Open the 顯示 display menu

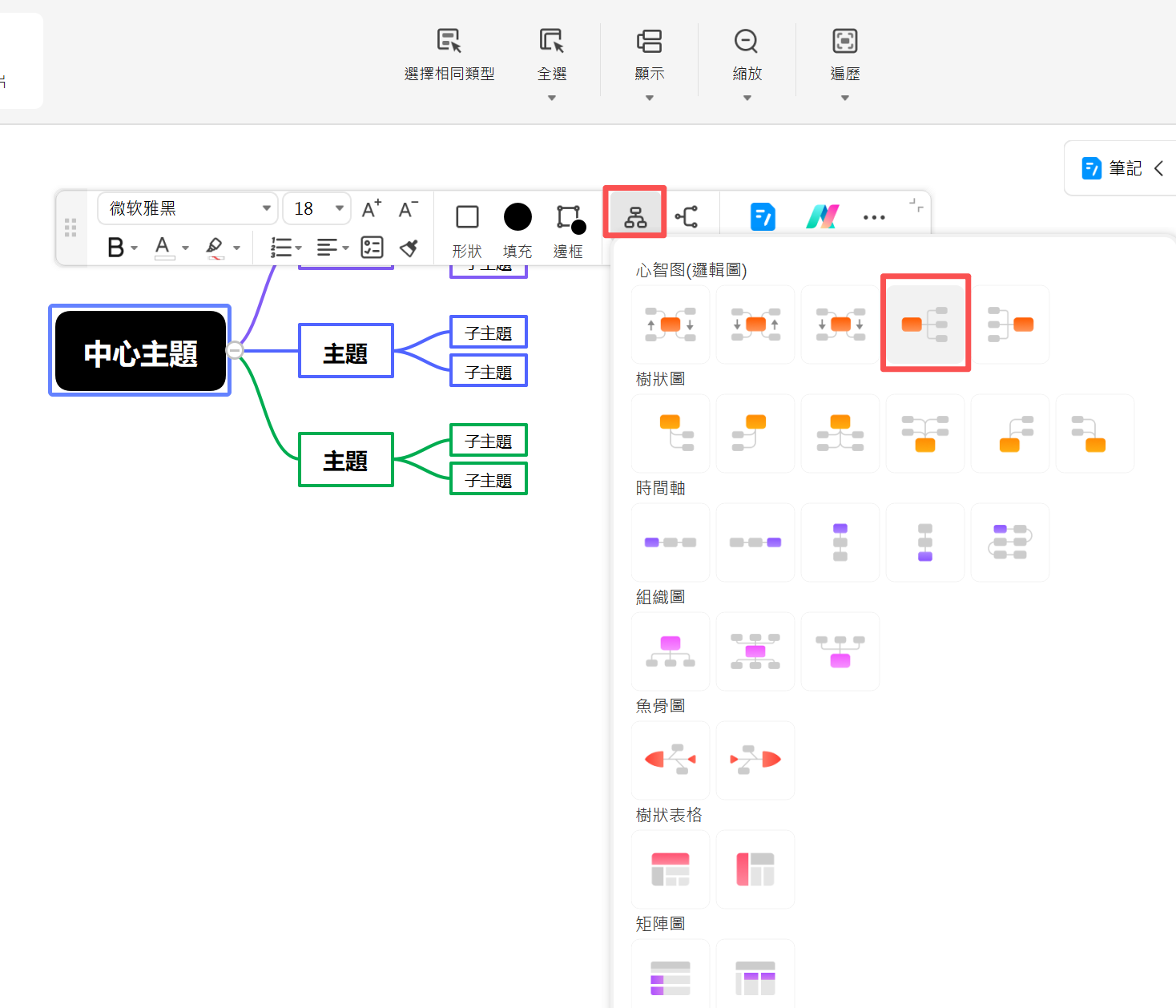(x=649, y=54)
